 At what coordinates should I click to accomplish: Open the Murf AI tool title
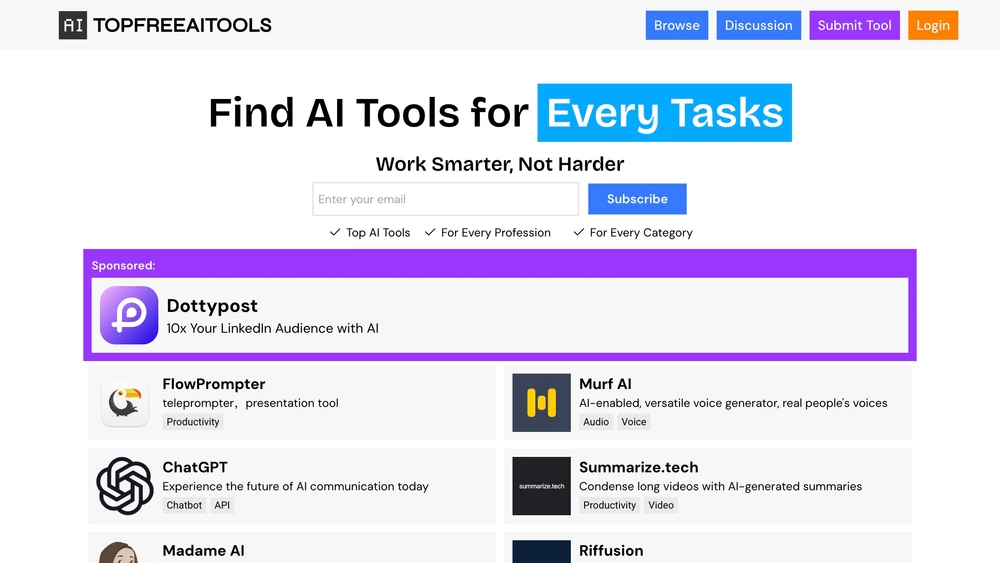coord(605,384)
